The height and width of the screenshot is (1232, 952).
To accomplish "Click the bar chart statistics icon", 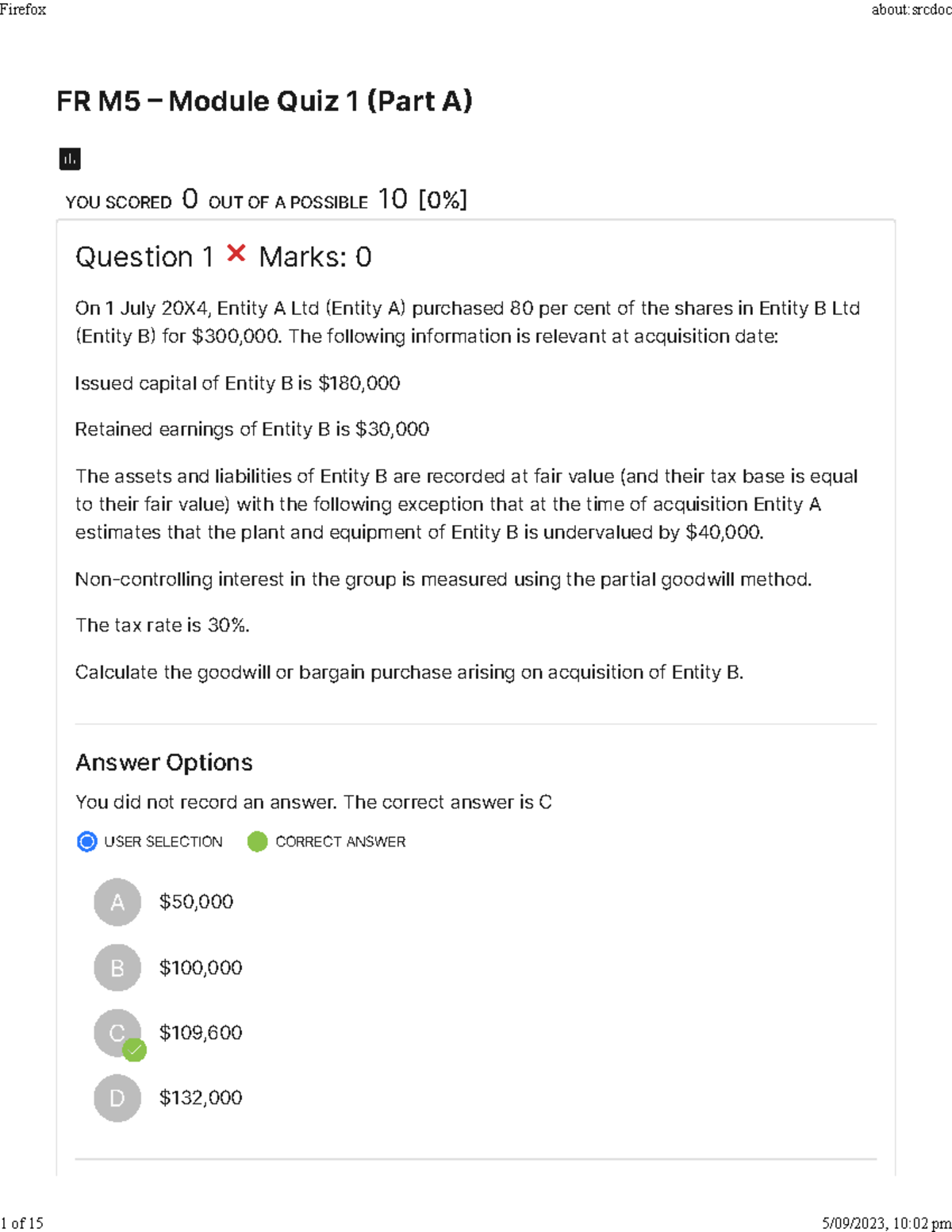I will 70,159.
